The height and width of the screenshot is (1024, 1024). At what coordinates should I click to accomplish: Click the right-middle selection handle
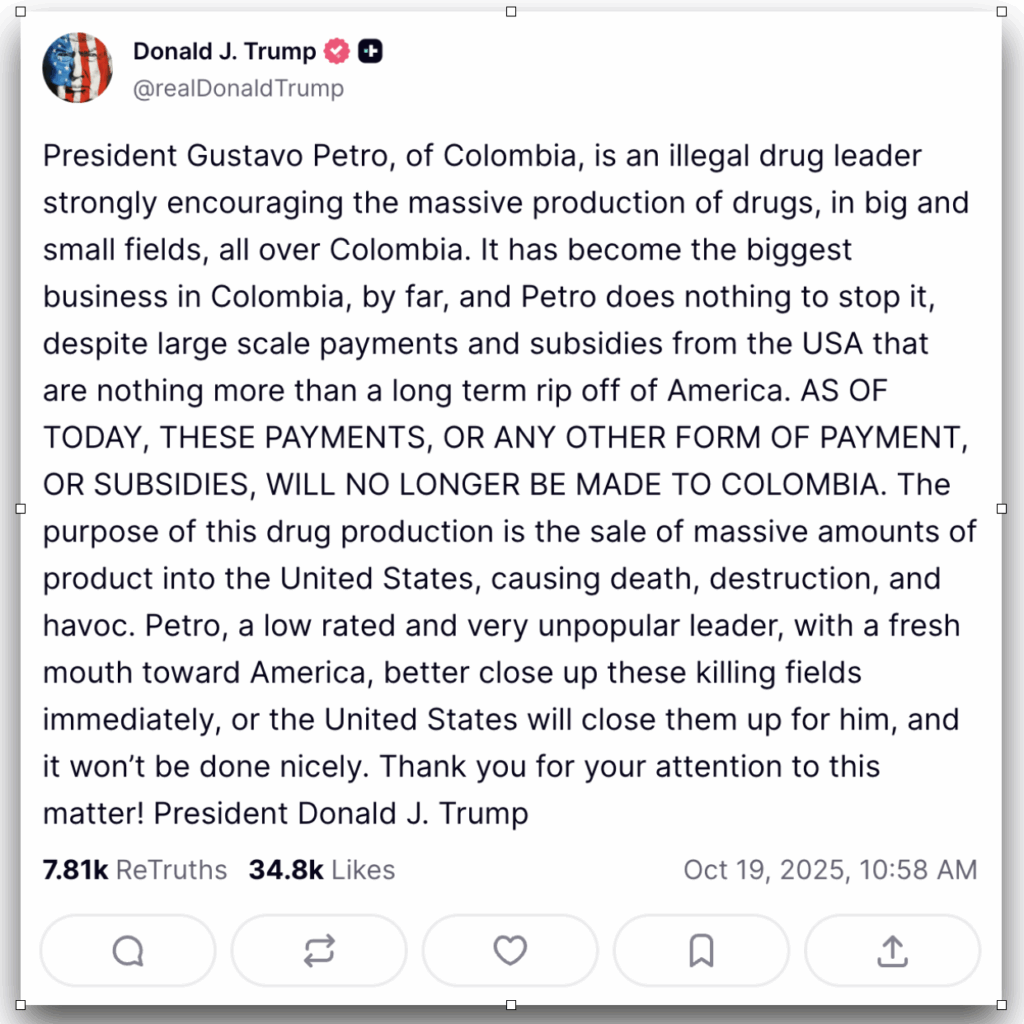[x=1002, y=509]
